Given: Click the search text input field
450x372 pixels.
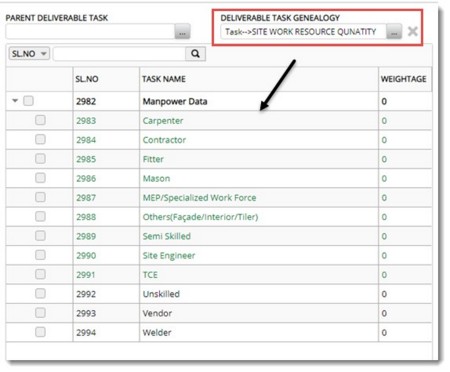Looking at the screenshot, I should [x=119, y=54].
